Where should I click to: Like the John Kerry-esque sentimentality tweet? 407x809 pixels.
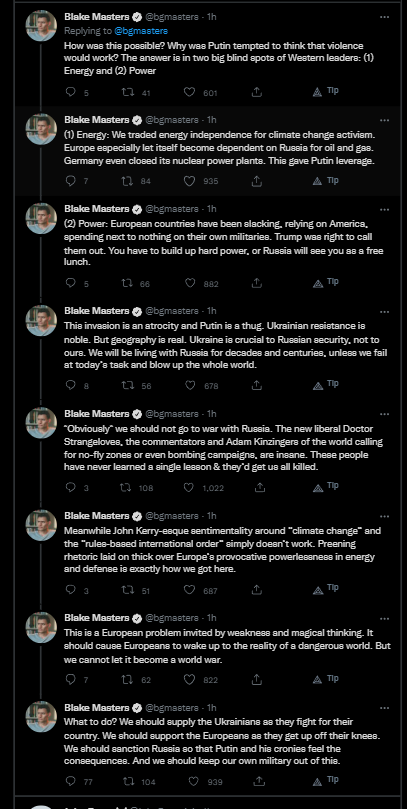pos(190,590)
